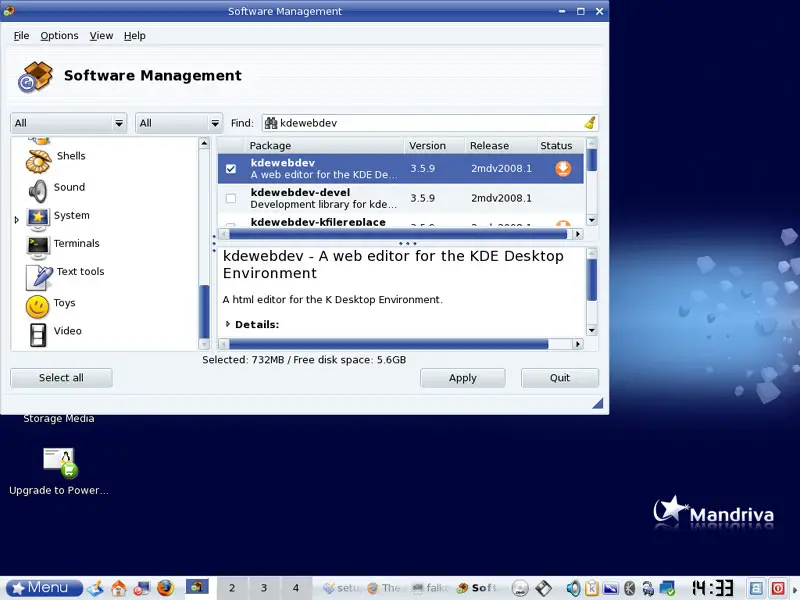Click the category list scroll up arrow
Screen dimensions: 800x600
point(204,143)
